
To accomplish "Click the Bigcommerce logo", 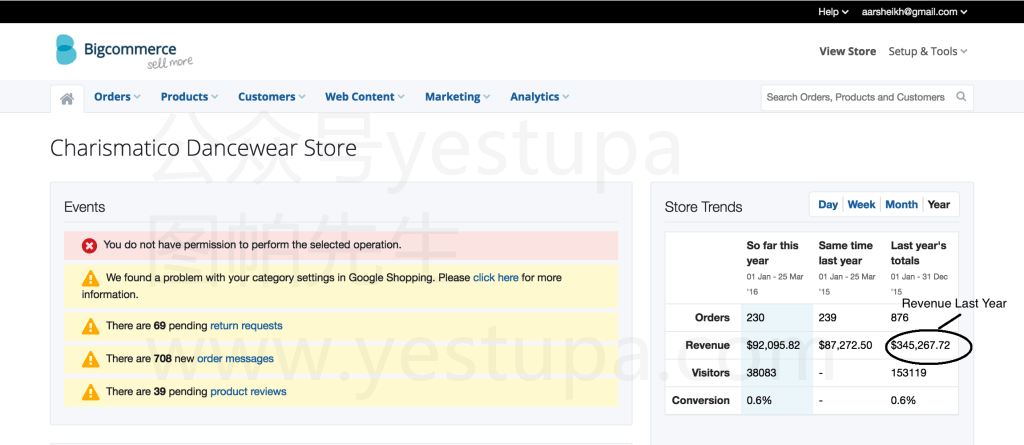I will [124, 50].
